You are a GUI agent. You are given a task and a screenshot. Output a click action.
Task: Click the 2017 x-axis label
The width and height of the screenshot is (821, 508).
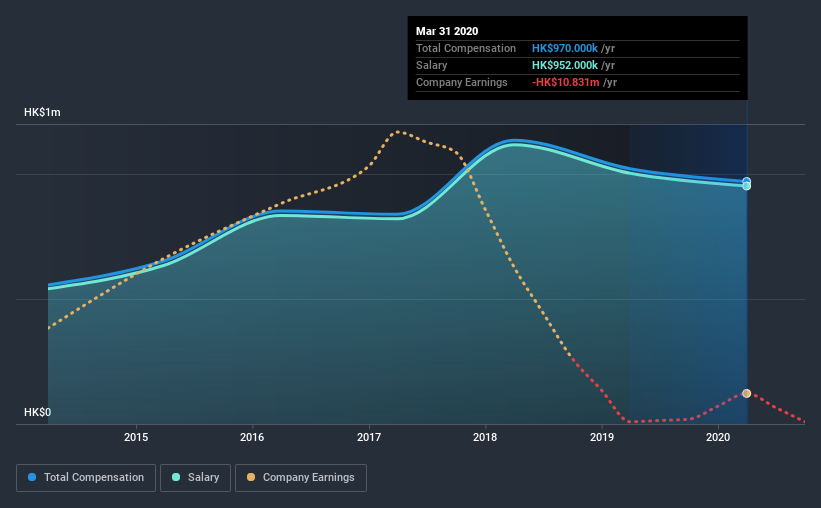(x=369, y=437)
